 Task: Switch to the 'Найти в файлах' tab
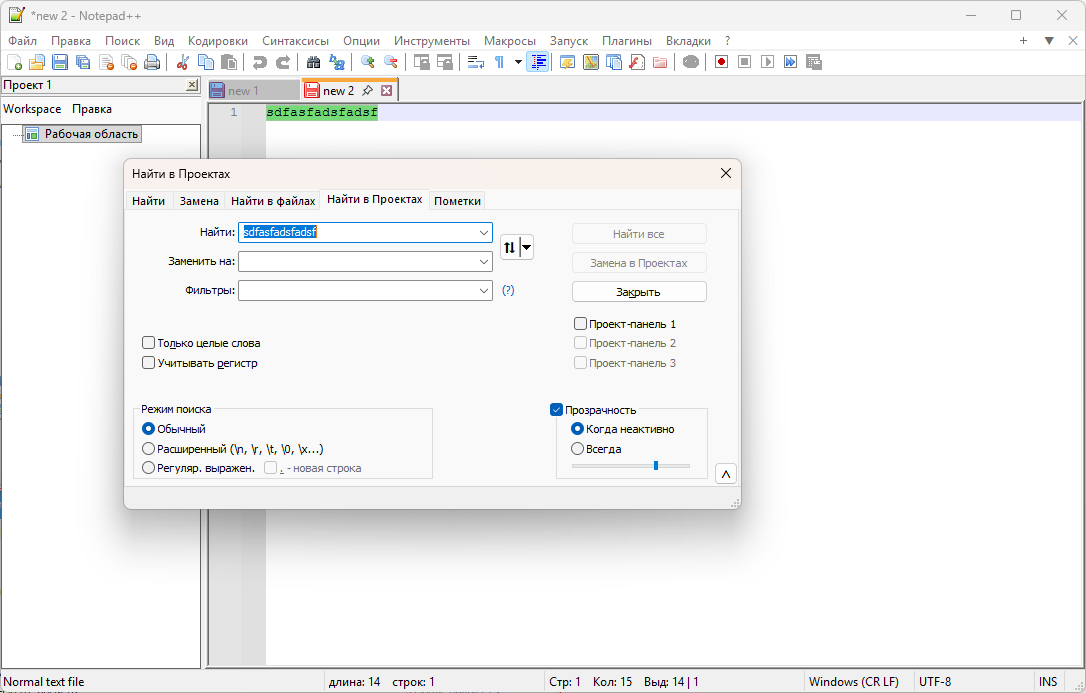click(272, 201)
